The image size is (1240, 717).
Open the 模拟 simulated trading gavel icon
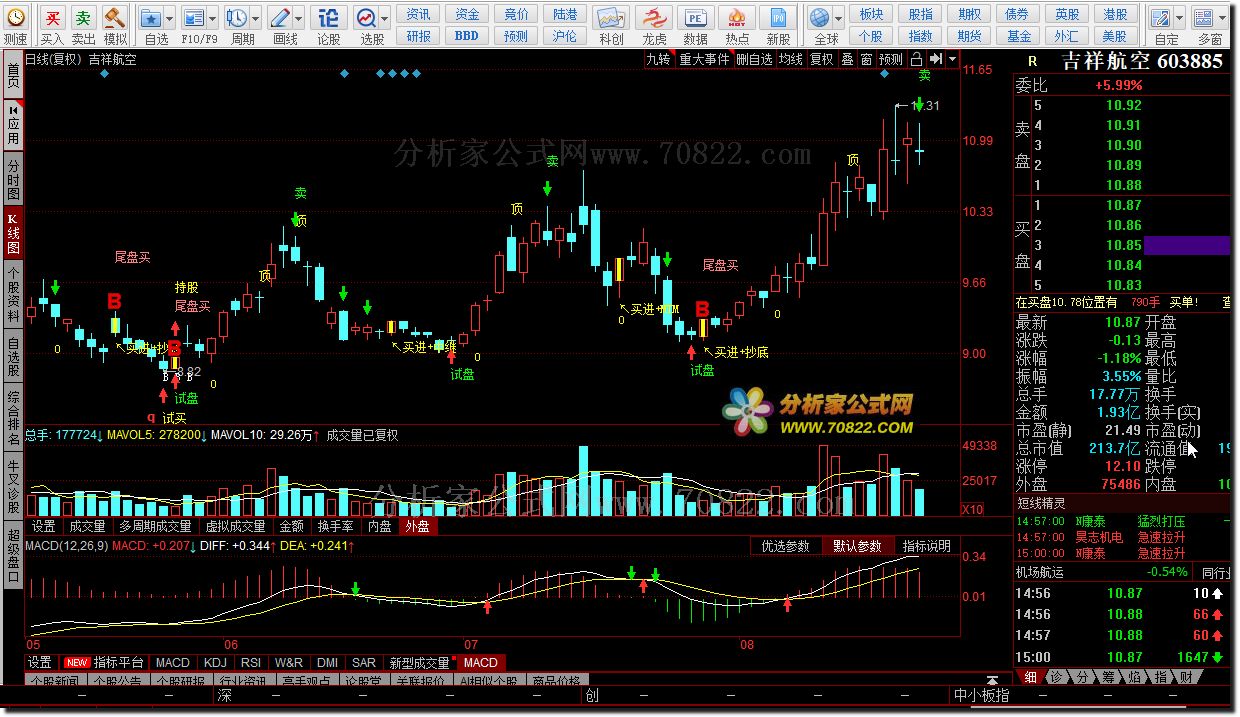(x=115, y=18)
